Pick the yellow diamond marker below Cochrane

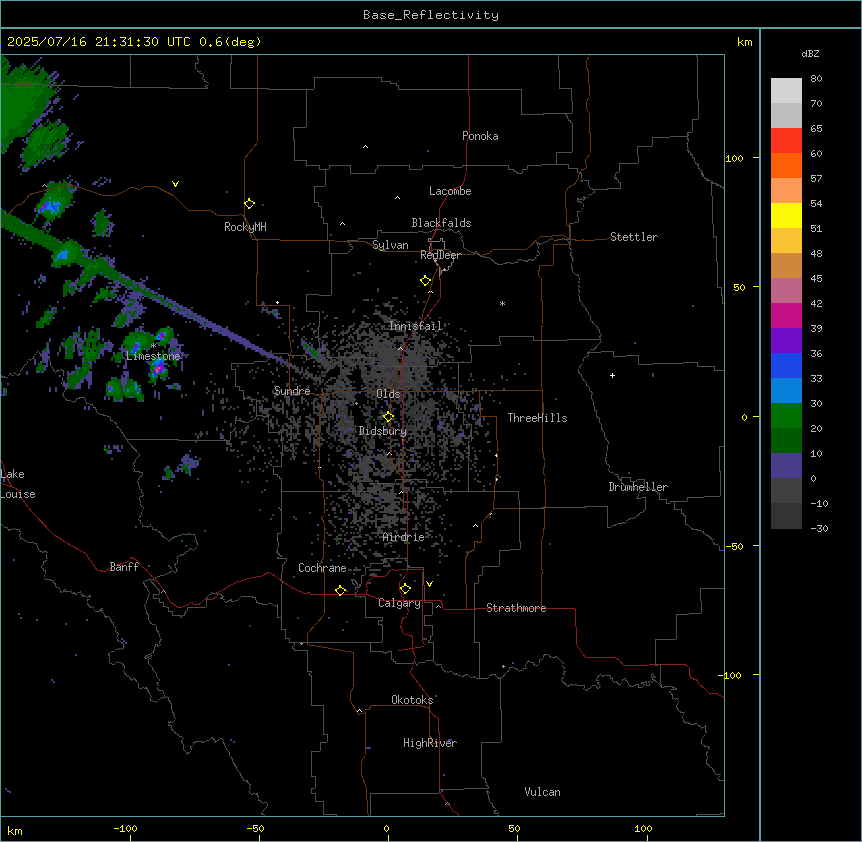pyautogui.click(x=340, y=590)
